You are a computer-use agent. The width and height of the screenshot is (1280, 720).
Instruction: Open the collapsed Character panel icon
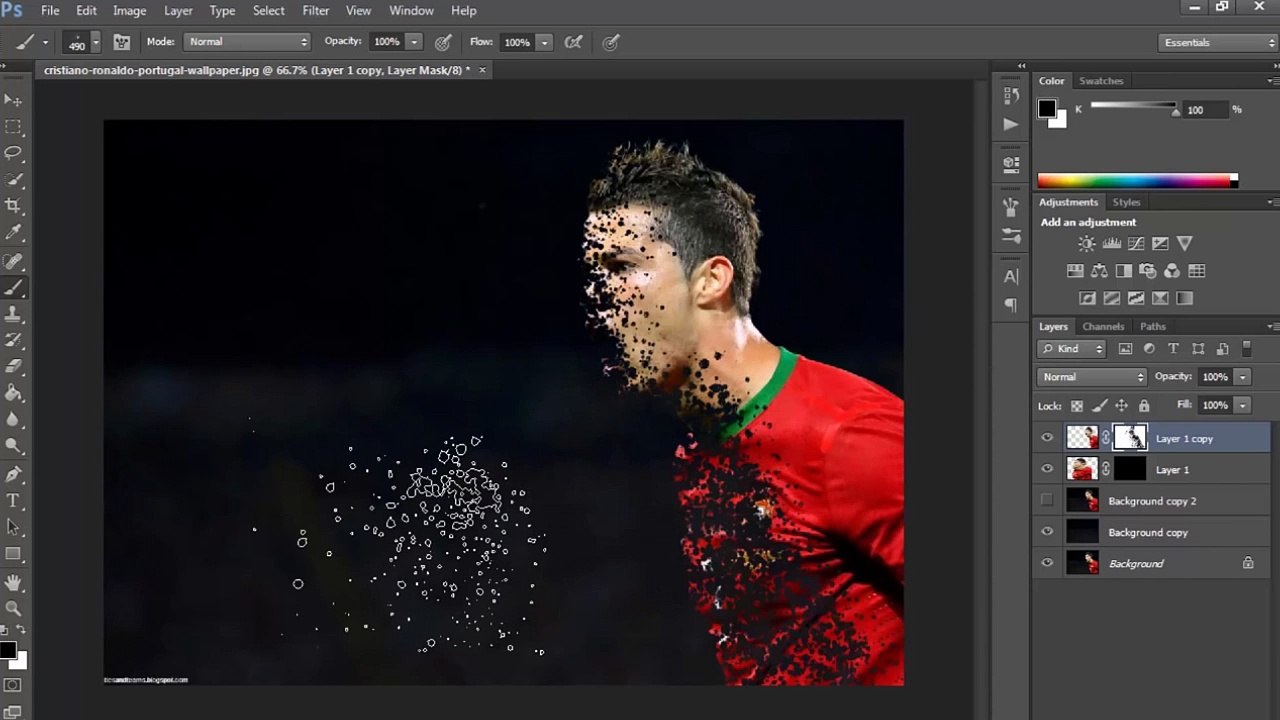[1011, 277]
